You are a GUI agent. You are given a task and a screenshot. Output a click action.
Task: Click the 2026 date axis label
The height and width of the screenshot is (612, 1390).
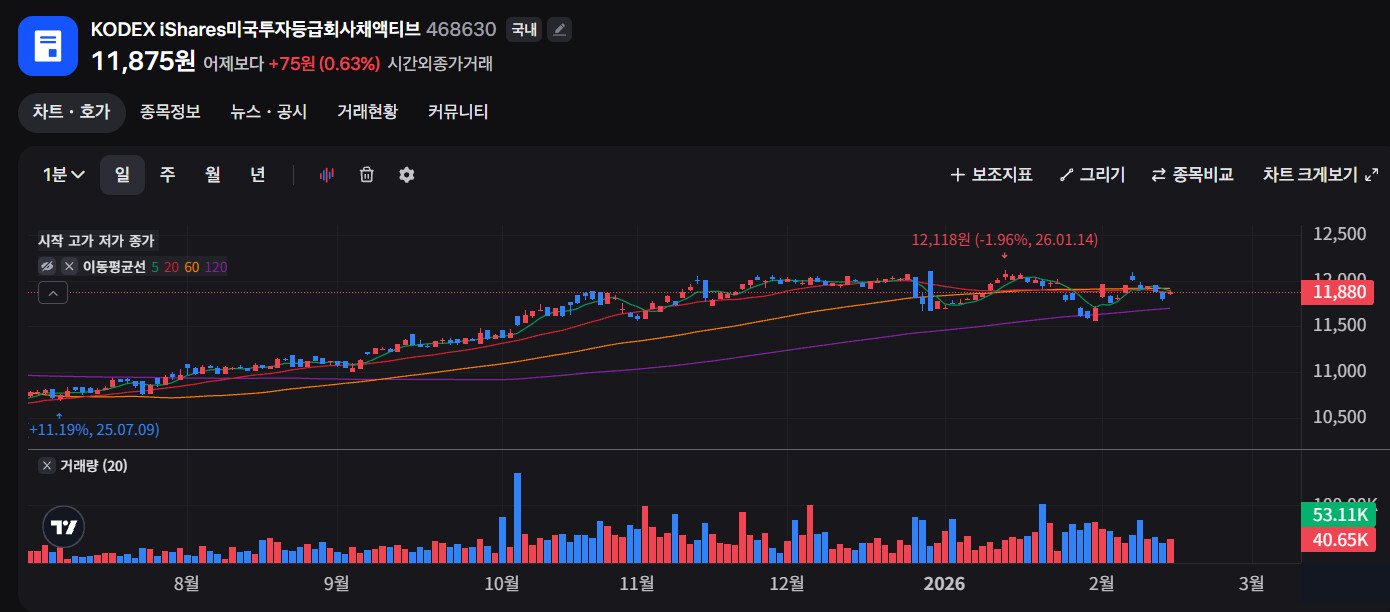pyautogui.click(x=945, y=582)
